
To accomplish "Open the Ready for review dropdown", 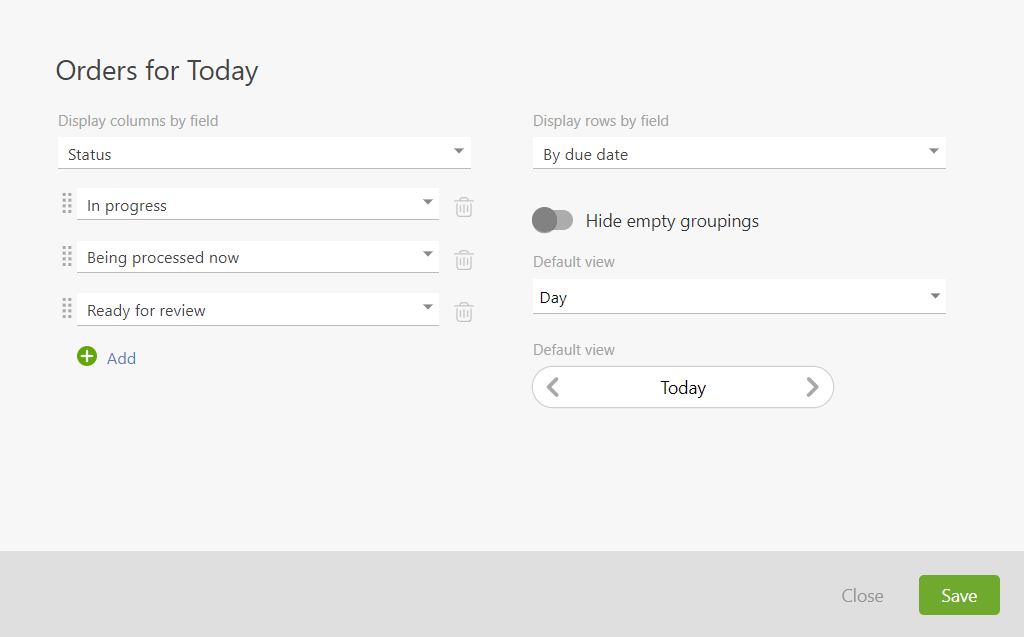I will click(x=258, y=309).
